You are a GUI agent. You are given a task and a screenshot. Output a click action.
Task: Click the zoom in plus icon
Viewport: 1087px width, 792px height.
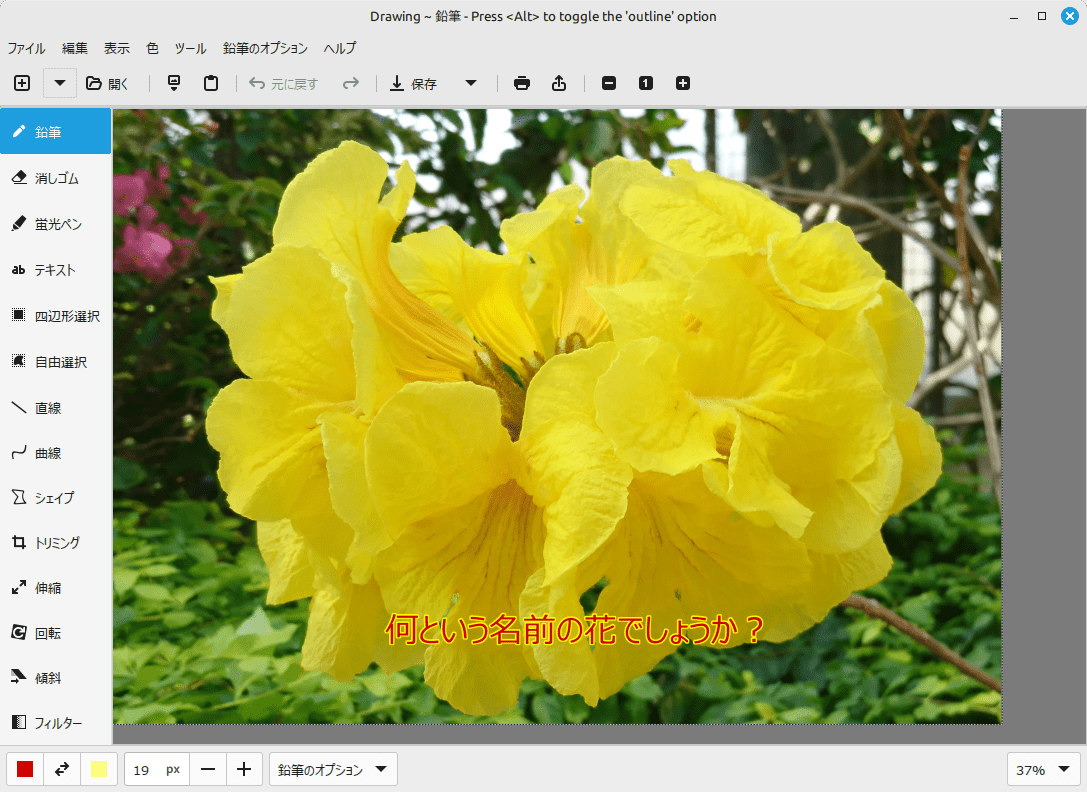tap(683, 83)
